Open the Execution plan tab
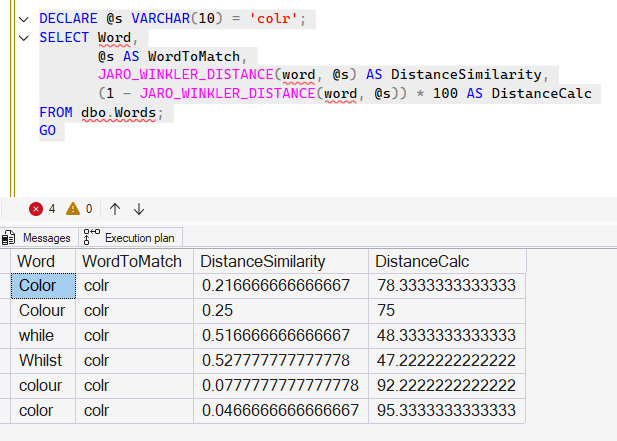This screenshot has width=617, height=441. pos(131,238)
